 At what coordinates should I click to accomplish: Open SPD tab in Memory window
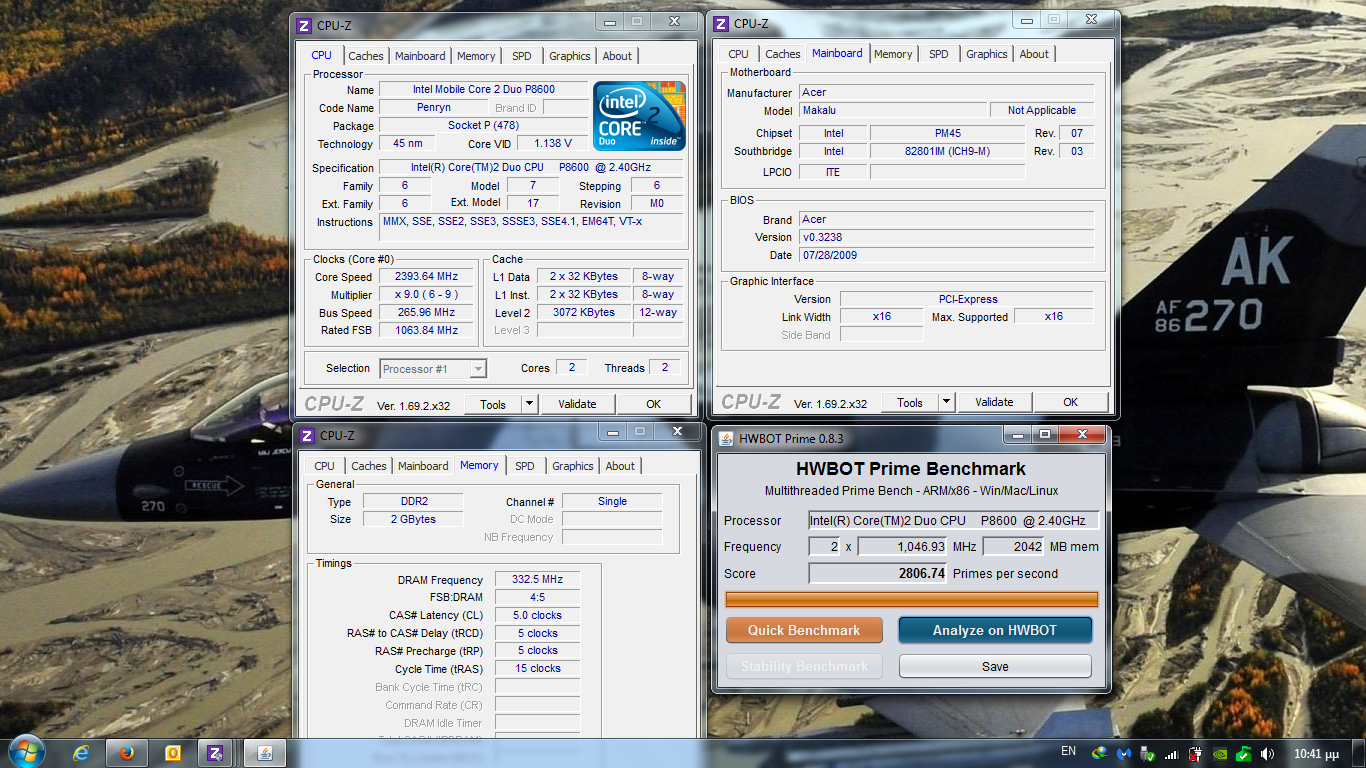point(524,466)
